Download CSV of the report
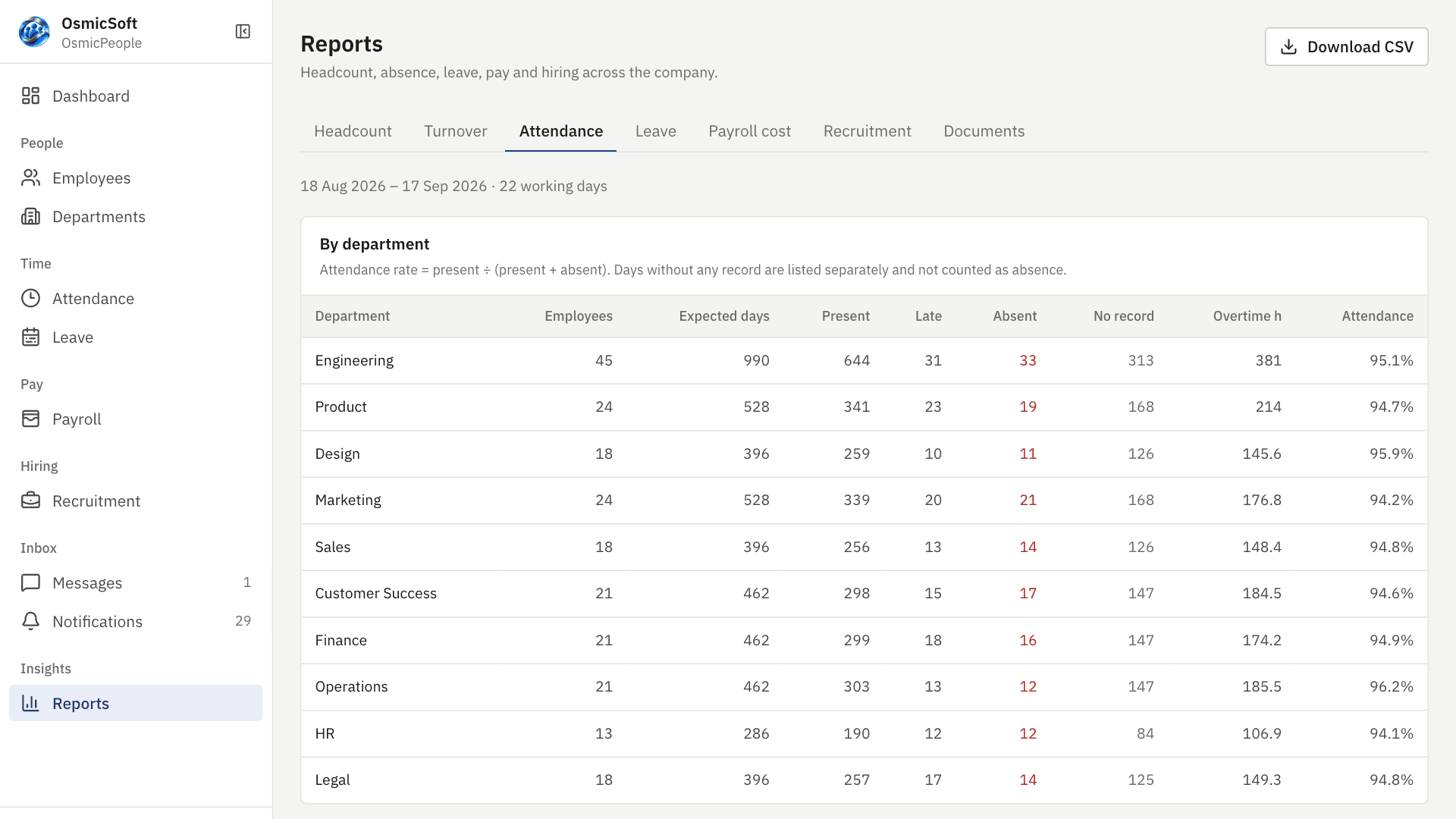Screen dimensions: 1456x819 1346,47
